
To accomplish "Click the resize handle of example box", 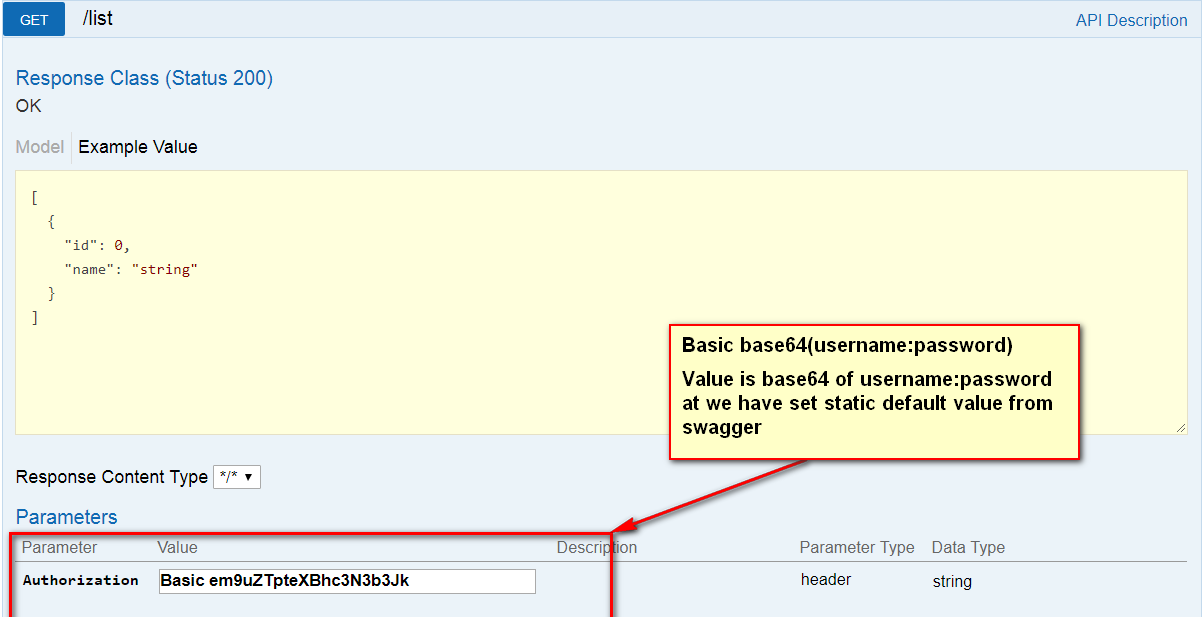I will click(x=1182, y=428).
